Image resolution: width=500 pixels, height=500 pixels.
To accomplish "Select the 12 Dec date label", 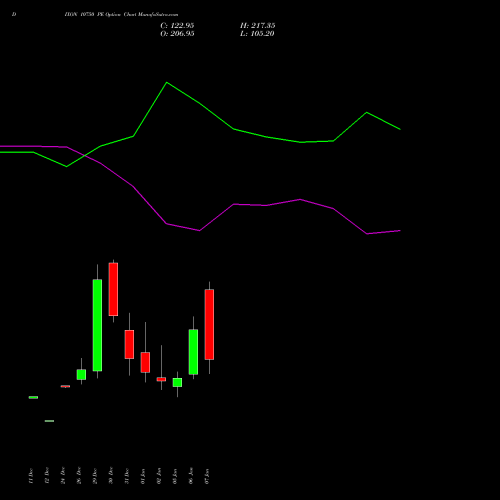I will (x=47, y=476).
